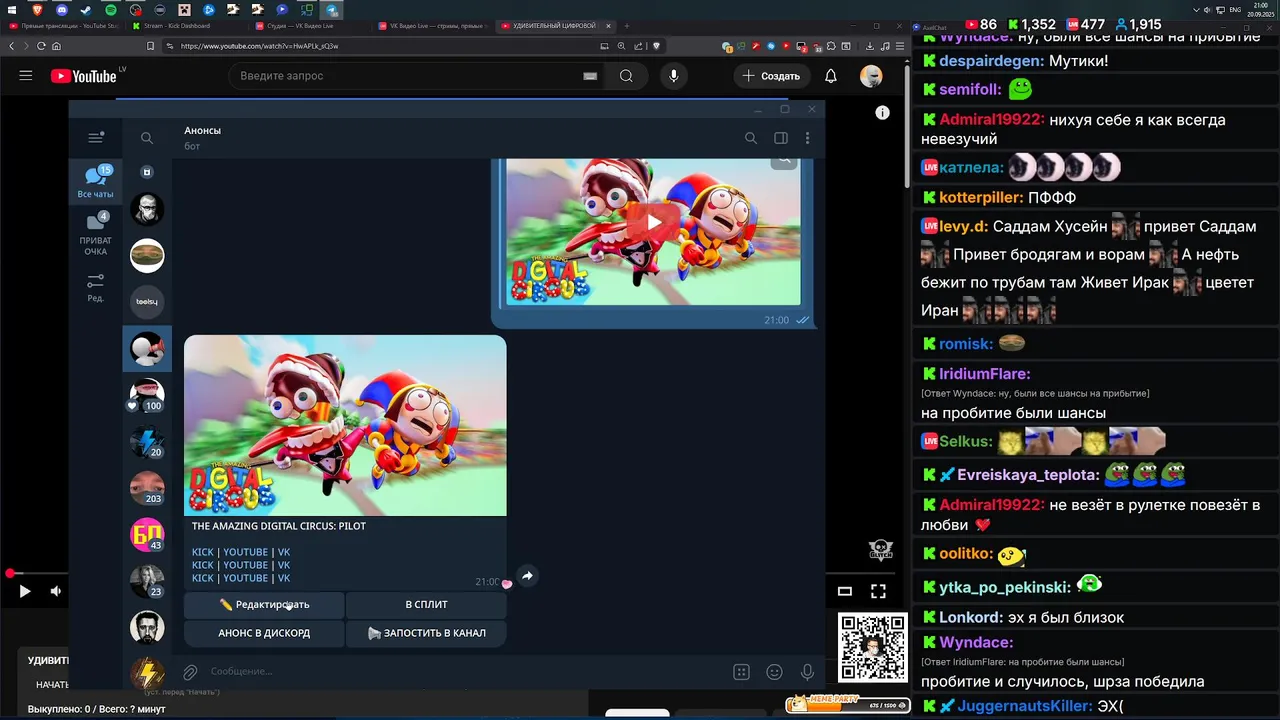Click the YouTube 'Создать' create button
Image resolution: width=1280 pixels, height=720 pixels.
click(771, 76)
